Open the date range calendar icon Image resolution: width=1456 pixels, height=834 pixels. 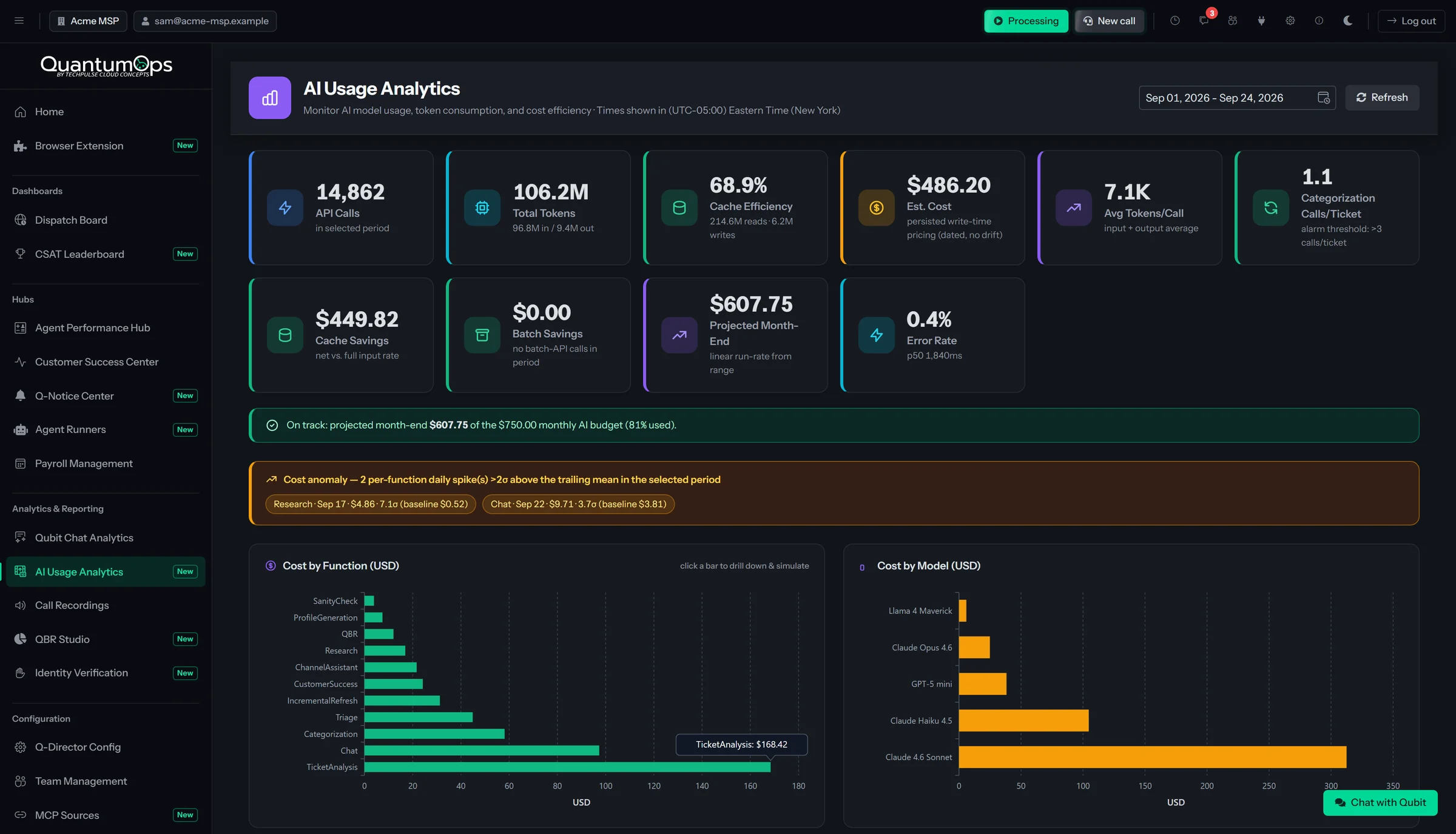(x=1324, y=98)
